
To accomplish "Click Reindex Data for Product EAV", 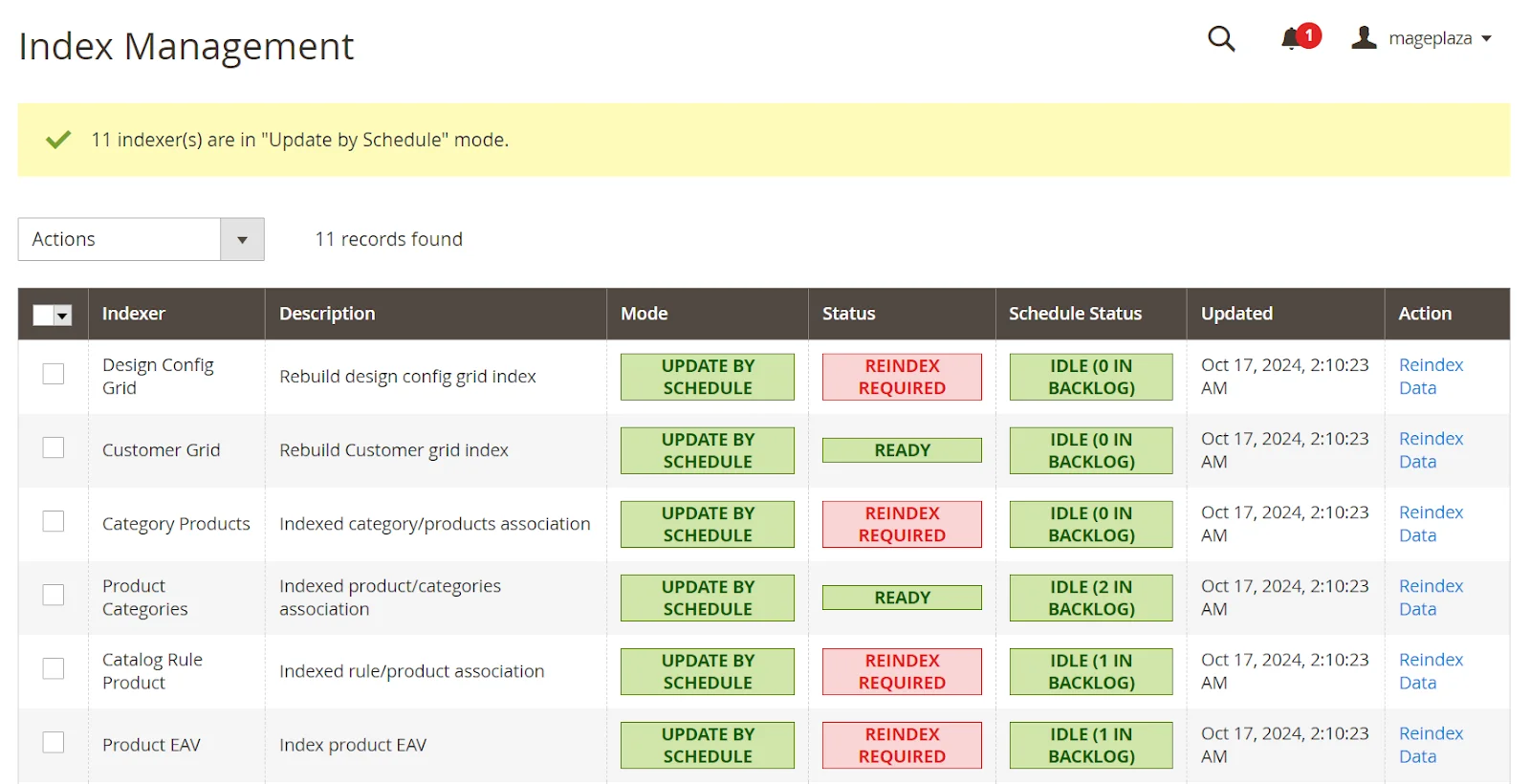I will (1431, 745).
